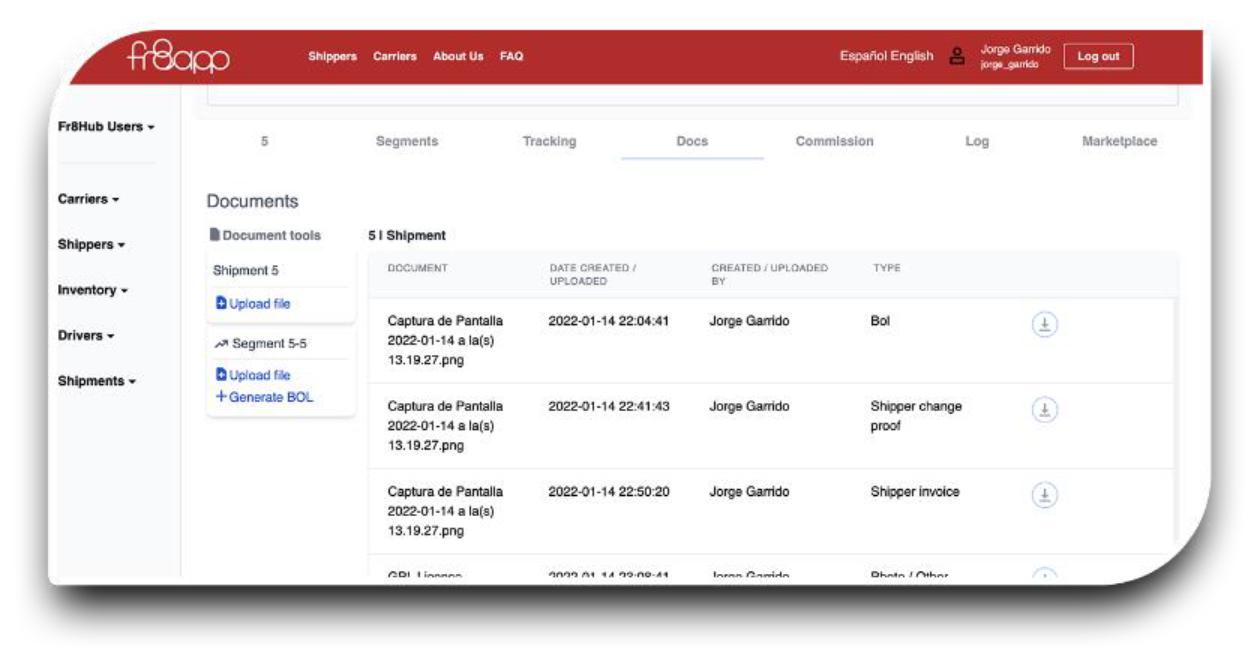Expand the Fr8Hub Users menu
1248x648 pixels.
(106, 127)
